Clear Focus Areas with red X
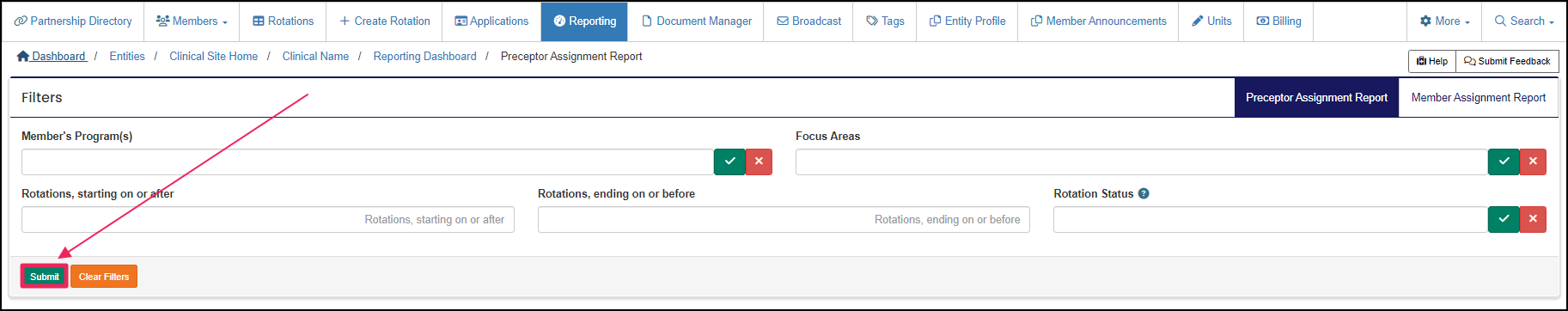Screen dimensions: 1568x311 pyautogui.click(x=1533, y=162)
